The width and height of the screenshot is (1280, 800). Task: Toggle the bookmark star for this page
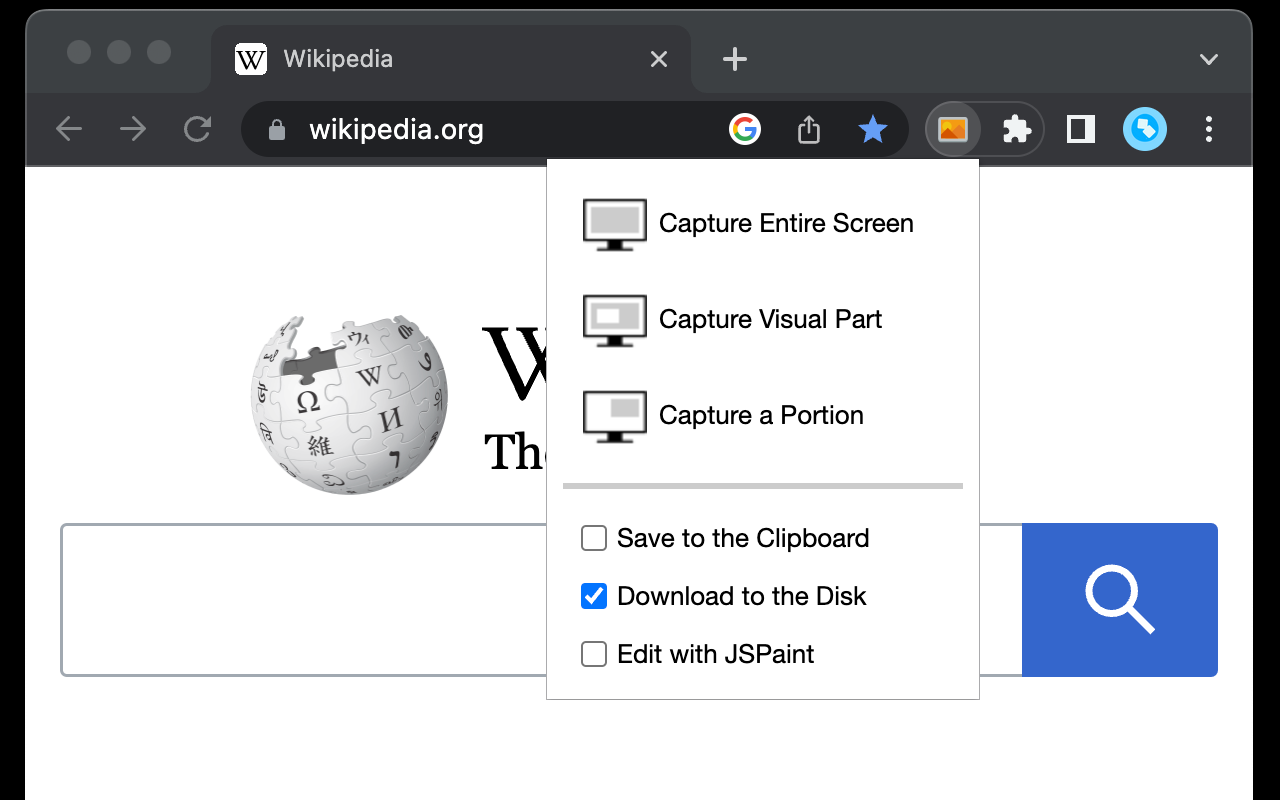click(872, 129)
